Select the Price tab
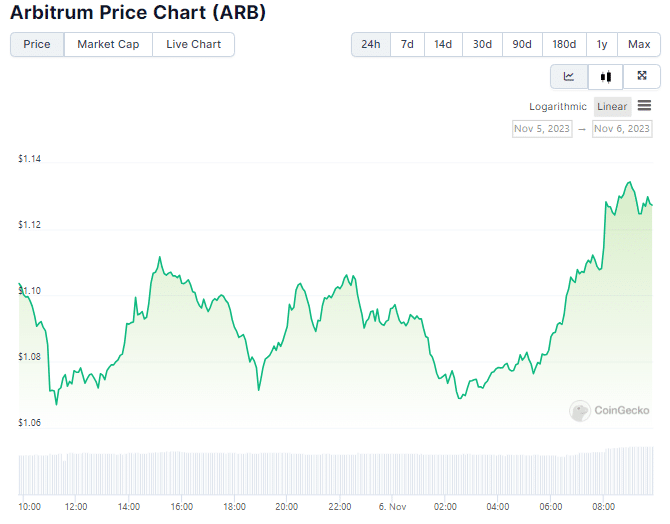 [37, 44]
